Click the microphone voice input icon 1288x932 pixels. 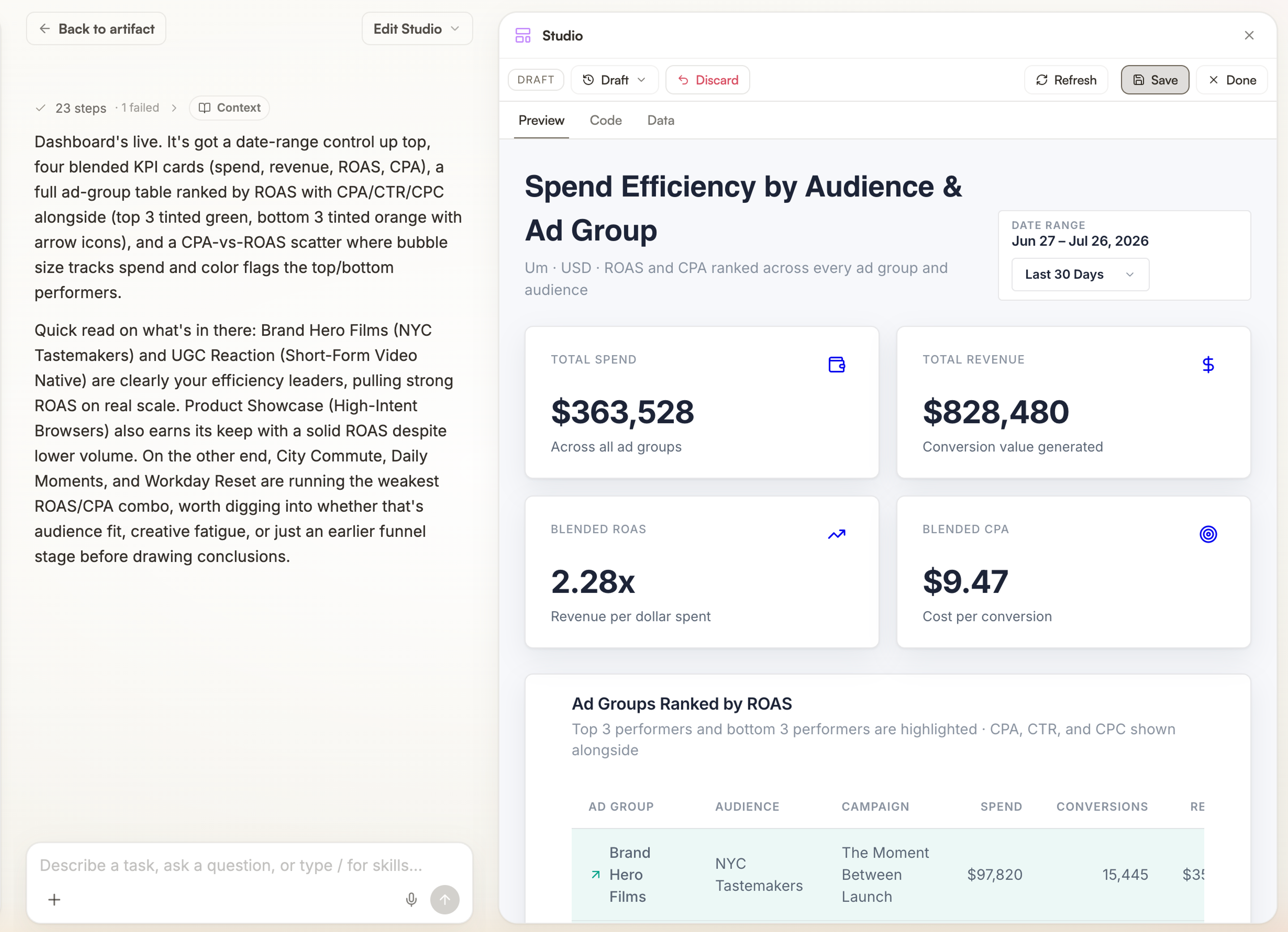(411, 899)
